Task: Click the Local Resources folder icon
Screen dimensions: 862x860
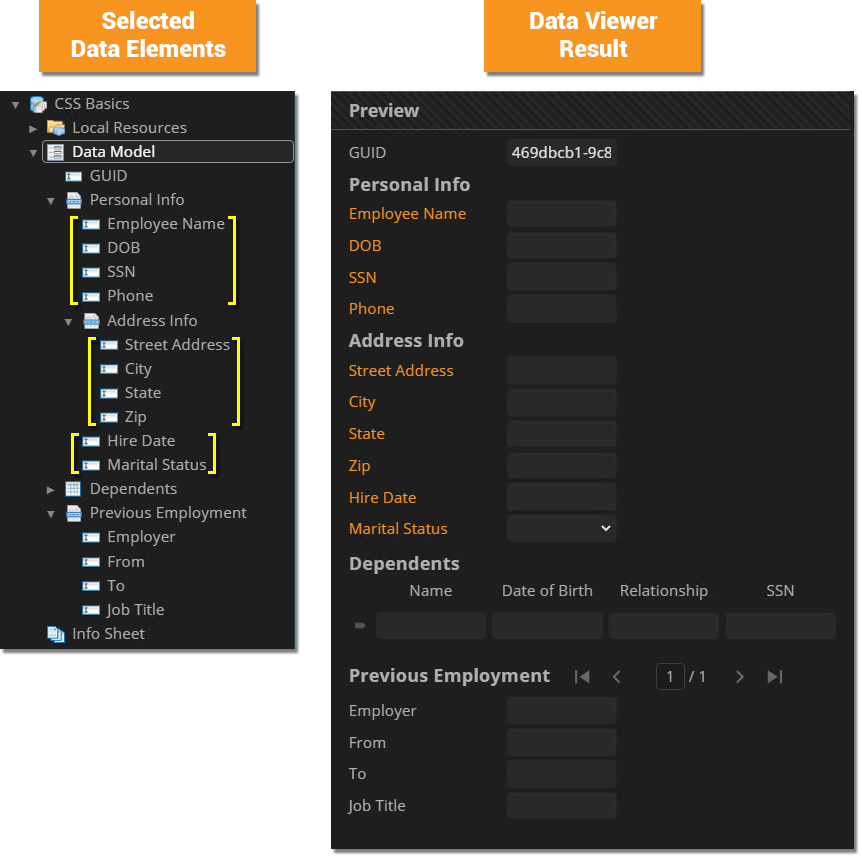Action: coord(56,128)
